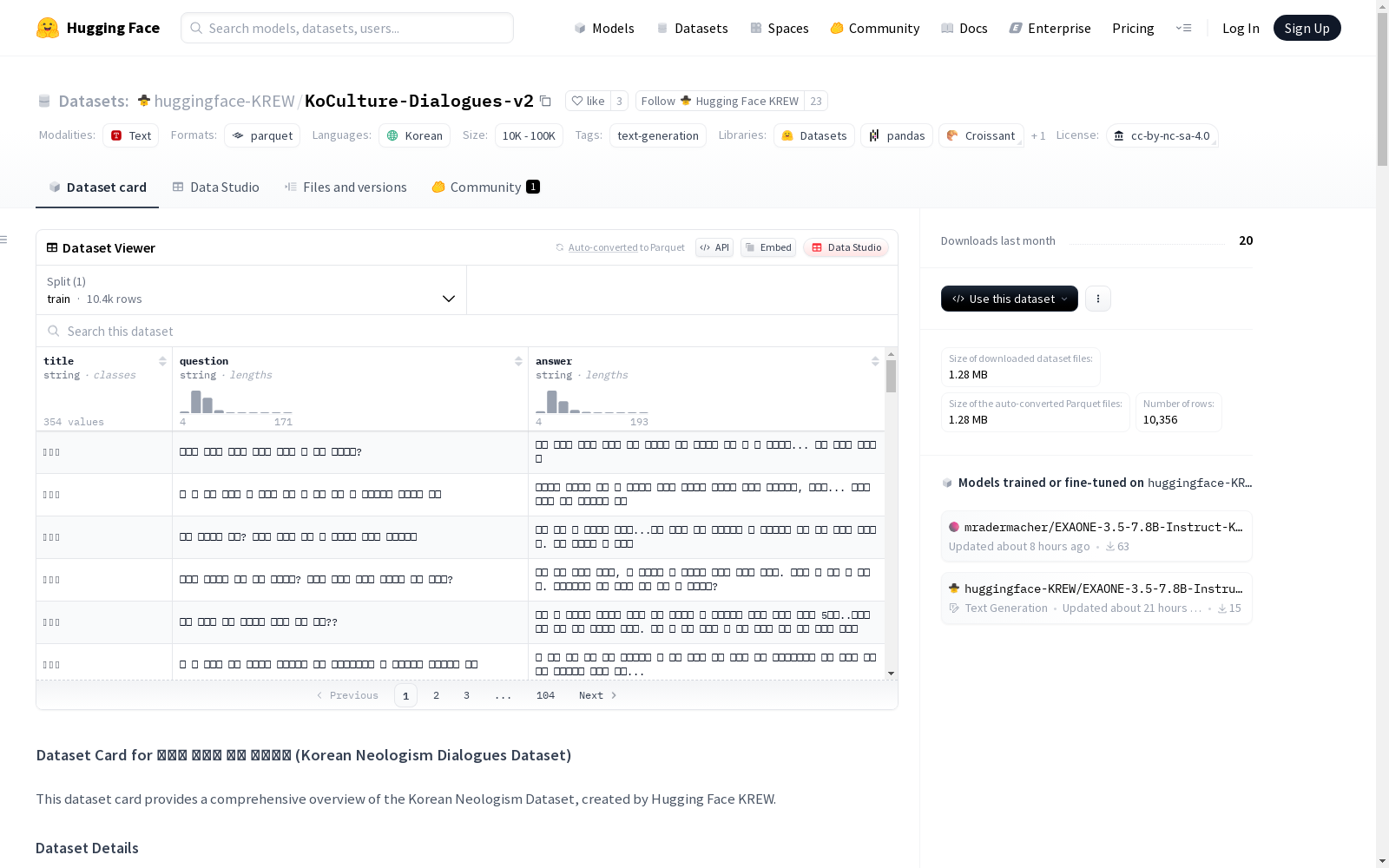Select the parquet format tag
1389x868 pixels.
[x=262, y=135]
